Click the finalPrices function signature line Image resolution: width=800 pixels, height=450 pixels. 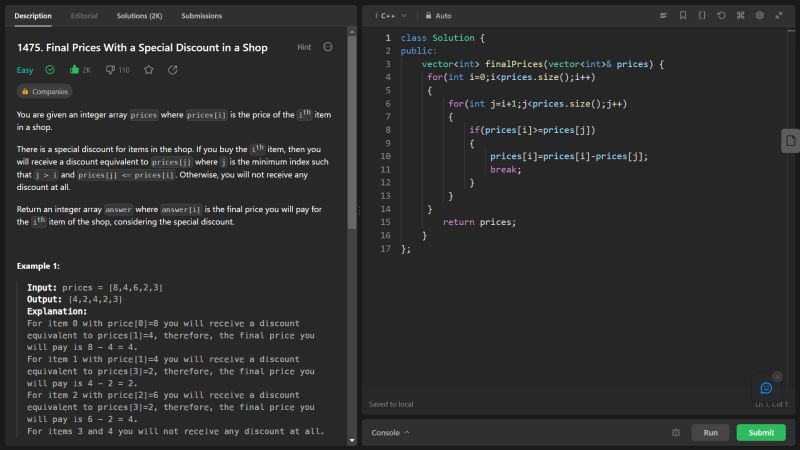tap(543, 64)
